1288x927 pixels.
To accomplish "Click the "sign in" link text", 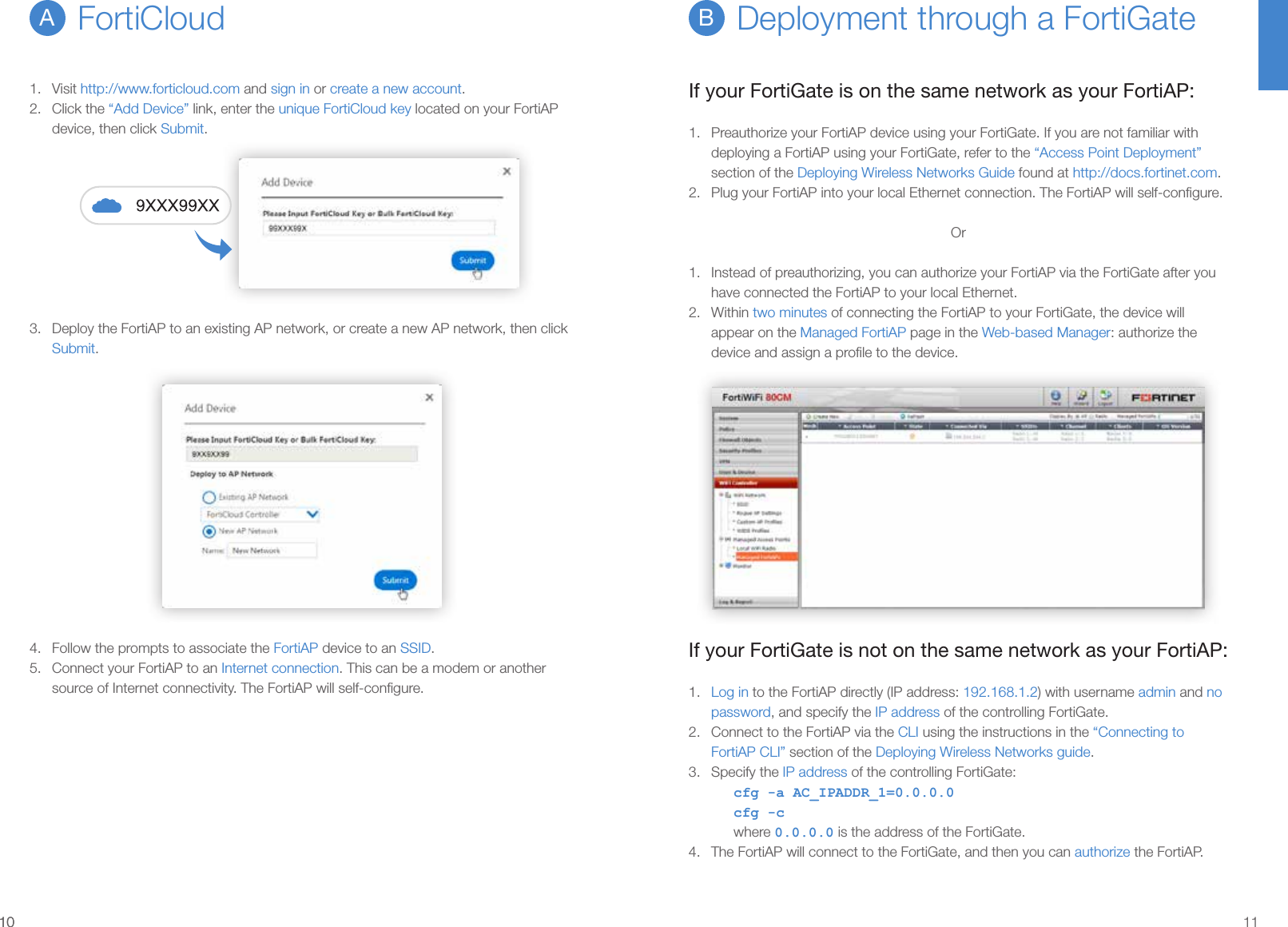I will point(290,89).
